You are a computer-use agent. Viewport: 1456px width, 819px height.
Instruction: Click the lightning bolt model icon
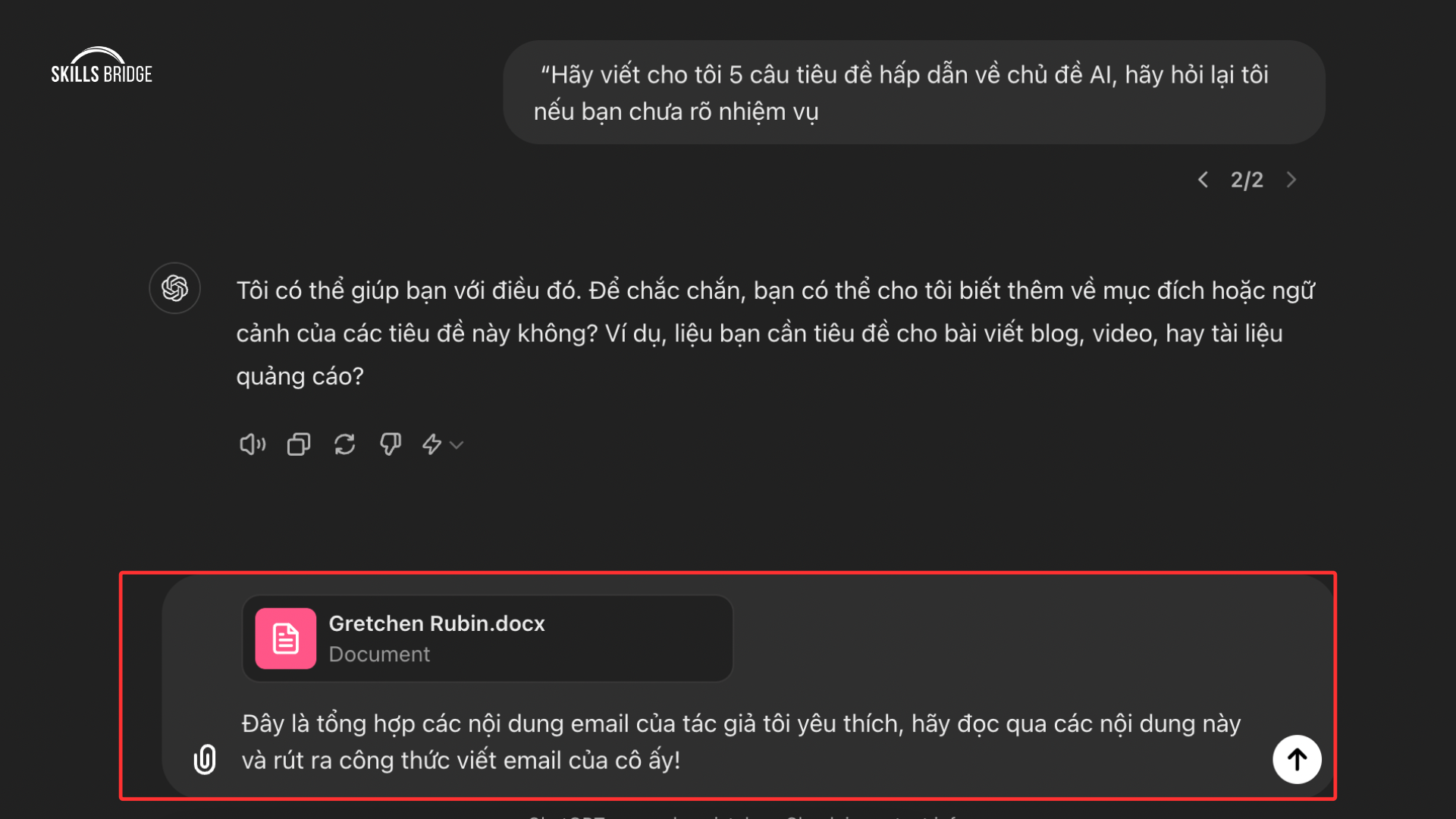tap(432, 444)
